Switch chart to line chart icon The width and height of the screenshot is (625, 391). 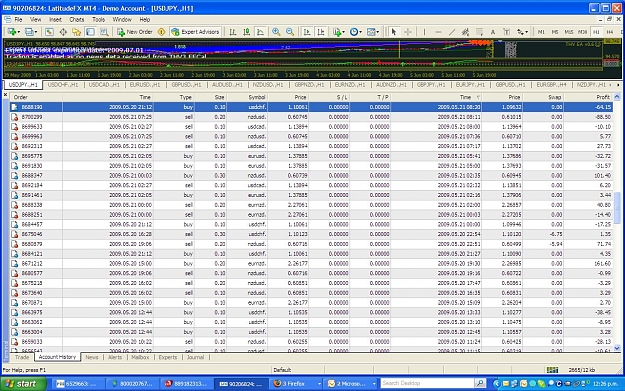click(x=260, y=32)
